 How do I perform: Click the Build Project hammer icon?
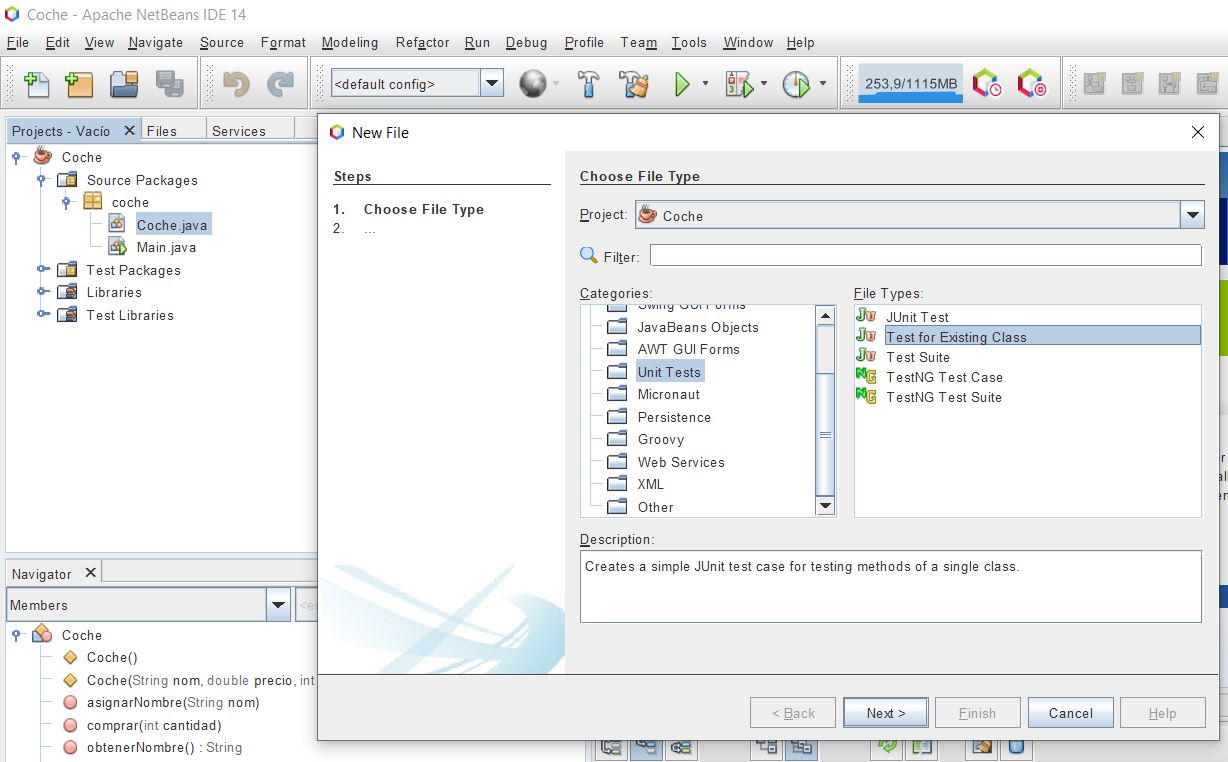coord(588,85)
